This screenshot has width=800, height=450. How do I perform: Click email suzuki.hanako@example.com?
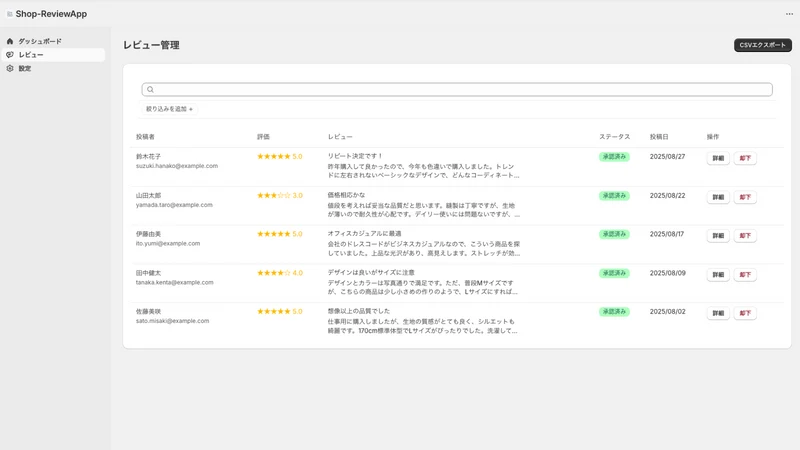tap(177, 166)
